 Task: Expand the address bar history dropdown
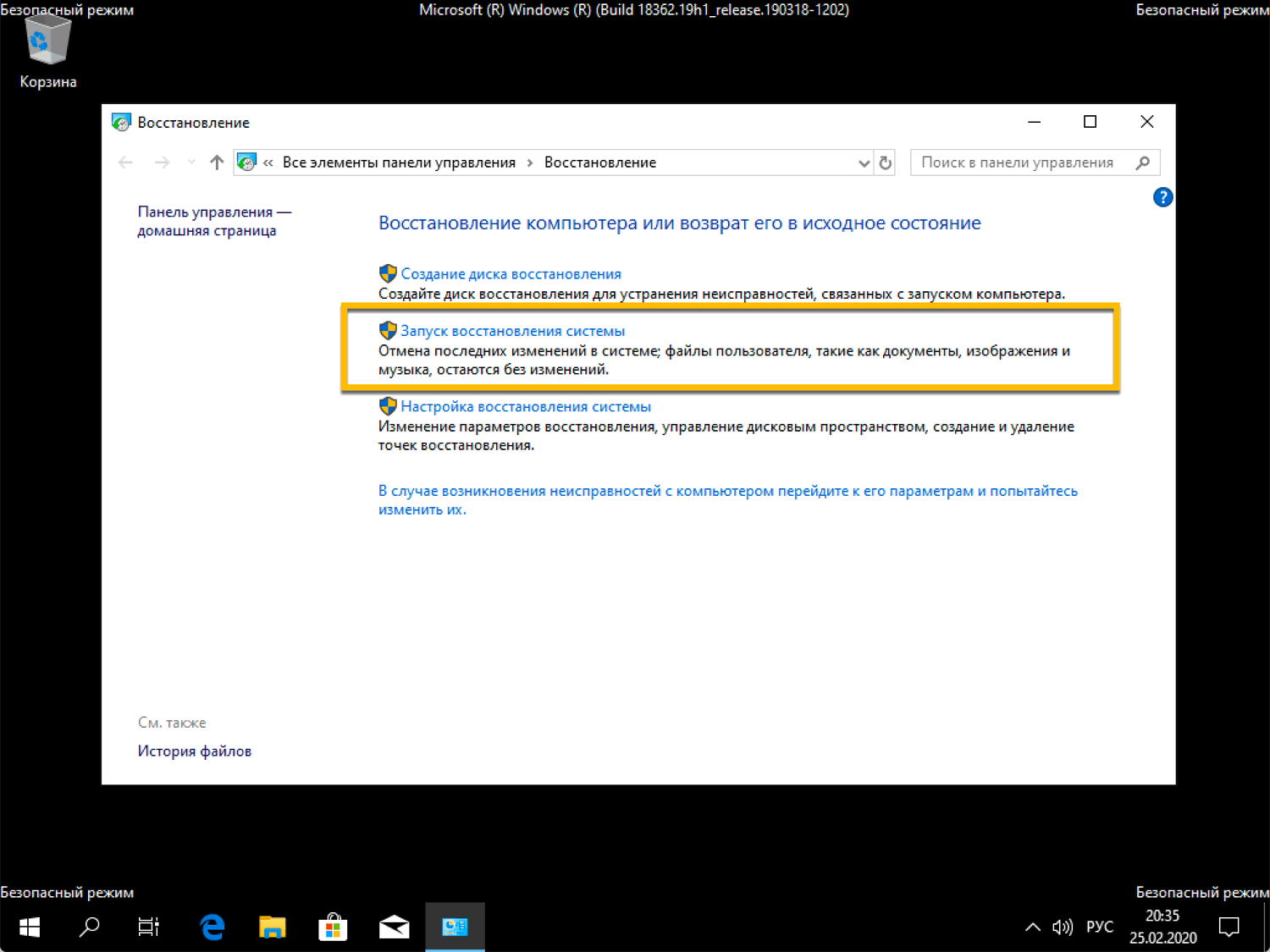(864, 162)
